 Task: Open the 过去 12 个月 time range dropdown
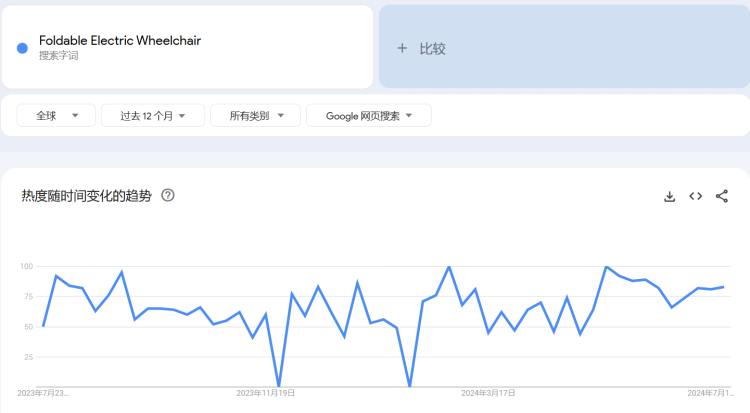(153, 116)
